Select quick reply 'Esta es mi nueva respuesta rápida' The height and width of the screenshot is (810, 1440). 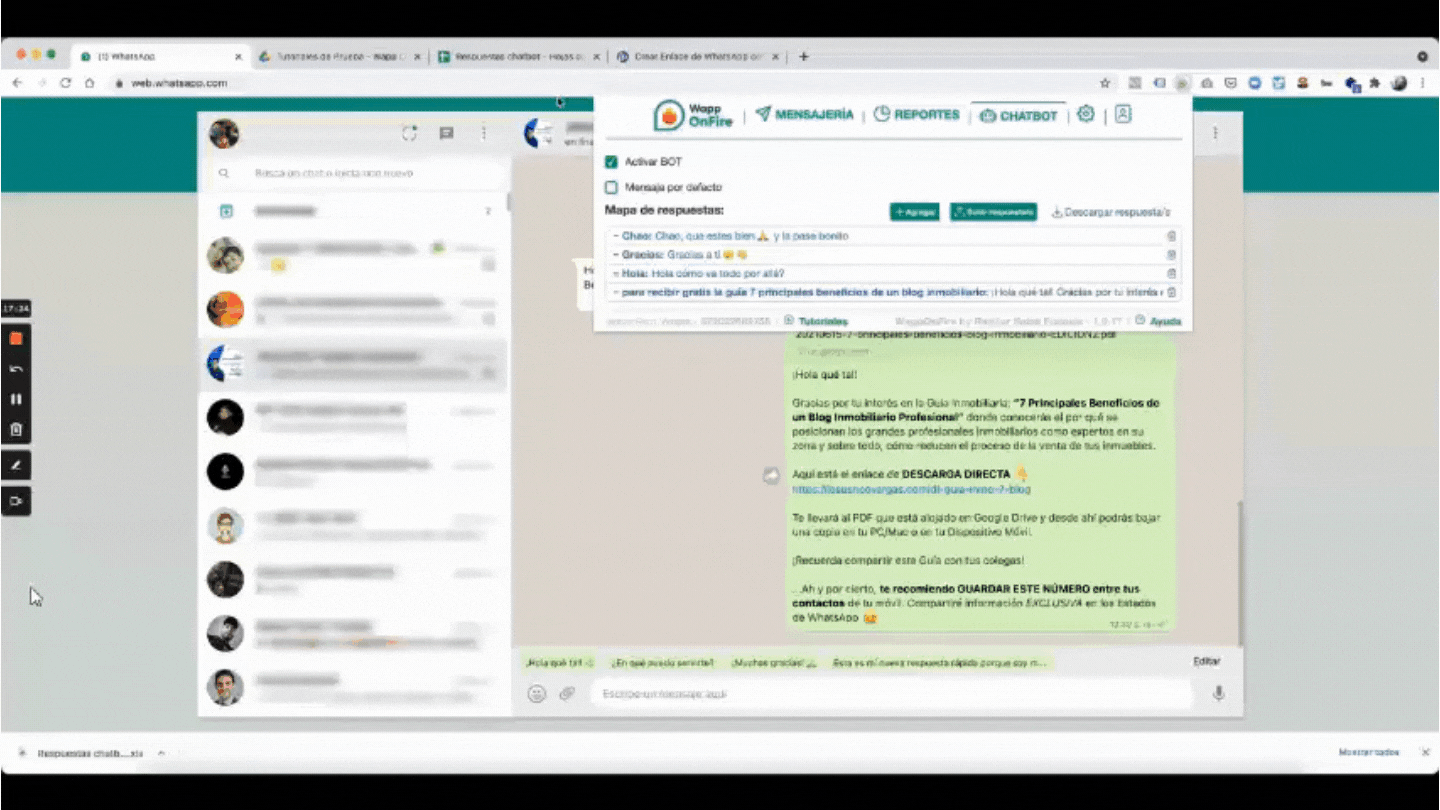[940, 662]
